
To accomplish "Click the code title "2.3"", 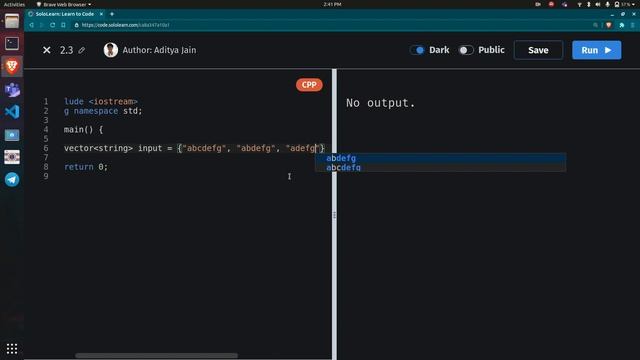I will 67,50.
